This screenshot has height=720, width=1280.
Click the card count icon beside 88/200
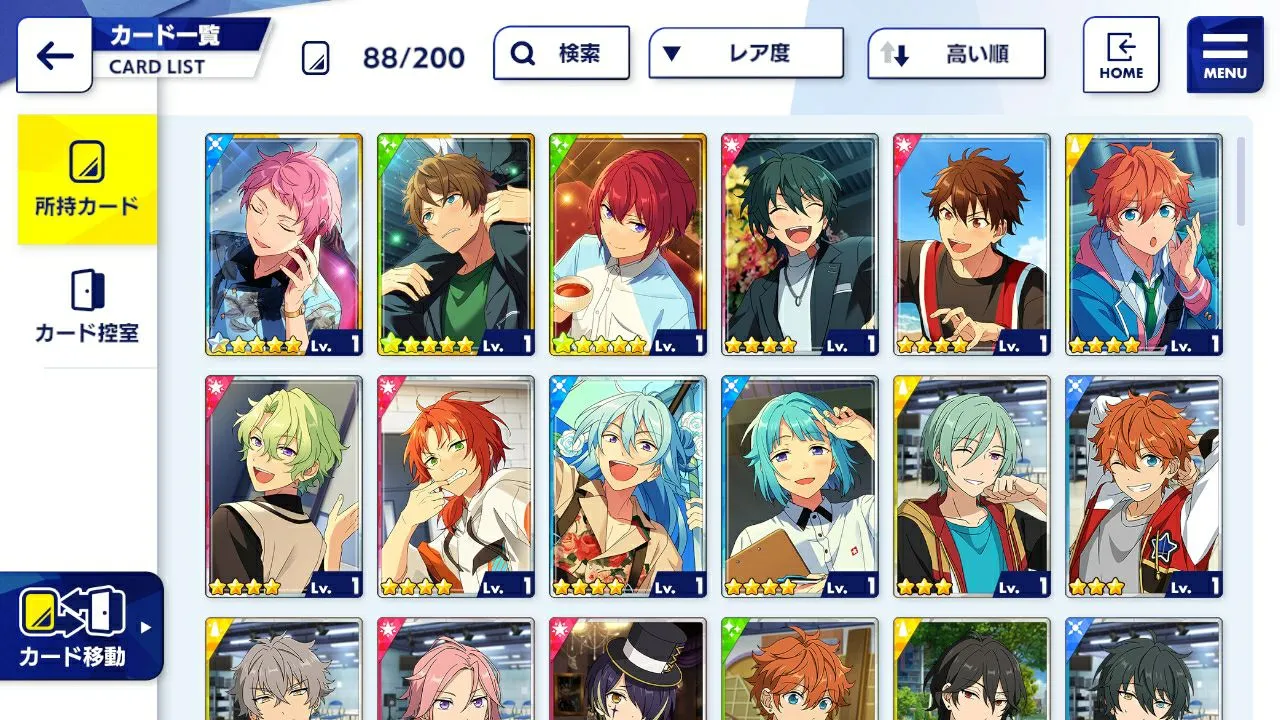[316, 58]
